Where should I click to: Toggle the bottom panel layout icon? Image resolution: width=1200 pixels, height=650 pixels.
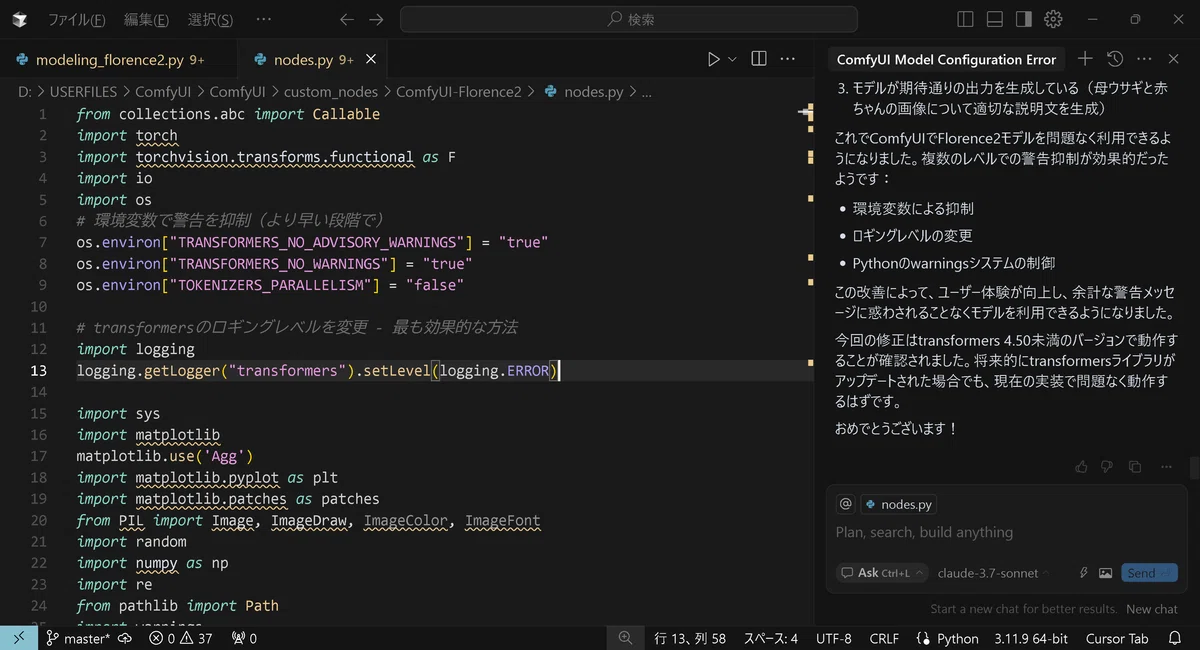point(994,19)
